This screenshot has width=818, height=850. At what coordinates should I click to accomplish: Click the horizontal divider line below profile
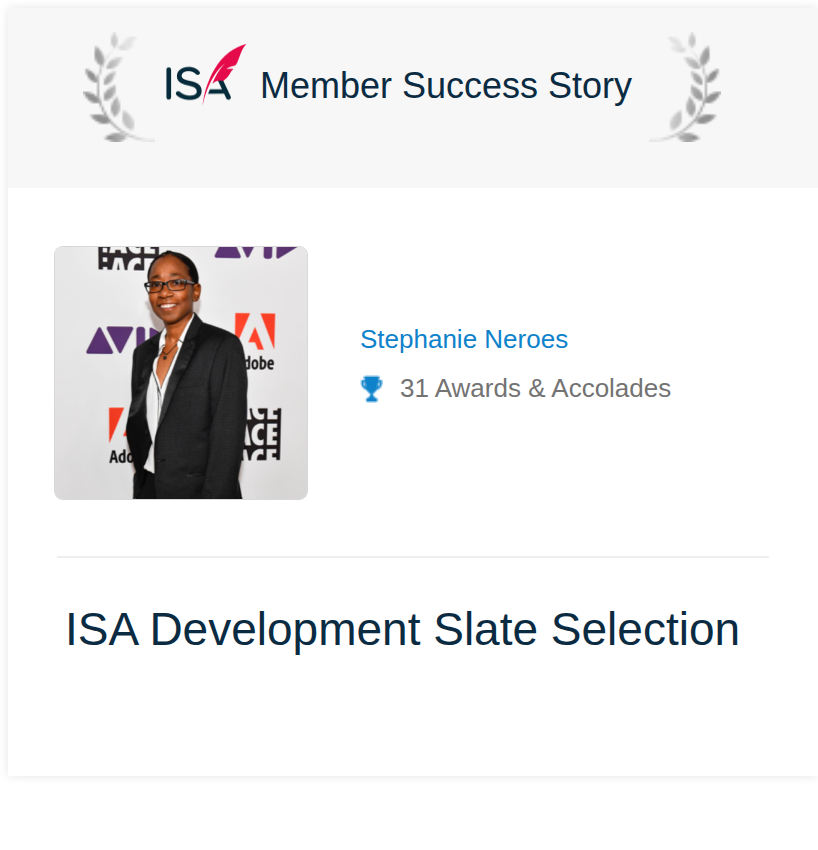(413, 557)
